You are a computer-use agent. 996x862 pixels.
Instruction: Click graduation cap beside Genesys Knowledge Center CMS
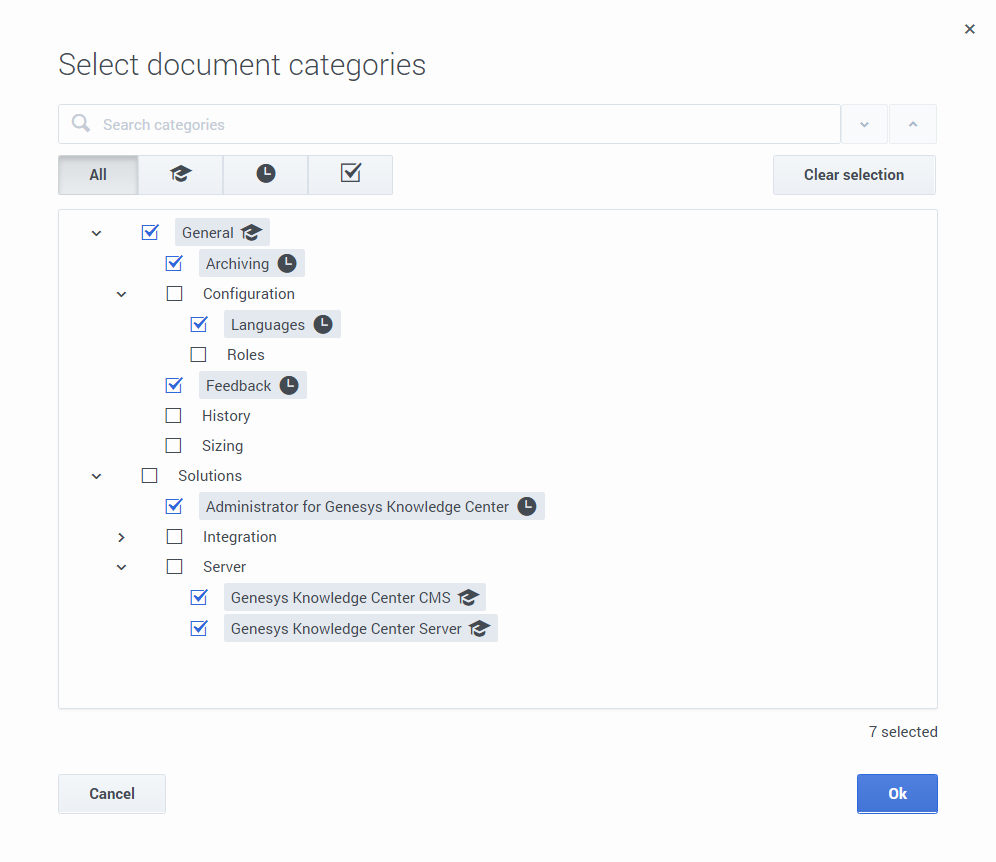coord(468,598)
